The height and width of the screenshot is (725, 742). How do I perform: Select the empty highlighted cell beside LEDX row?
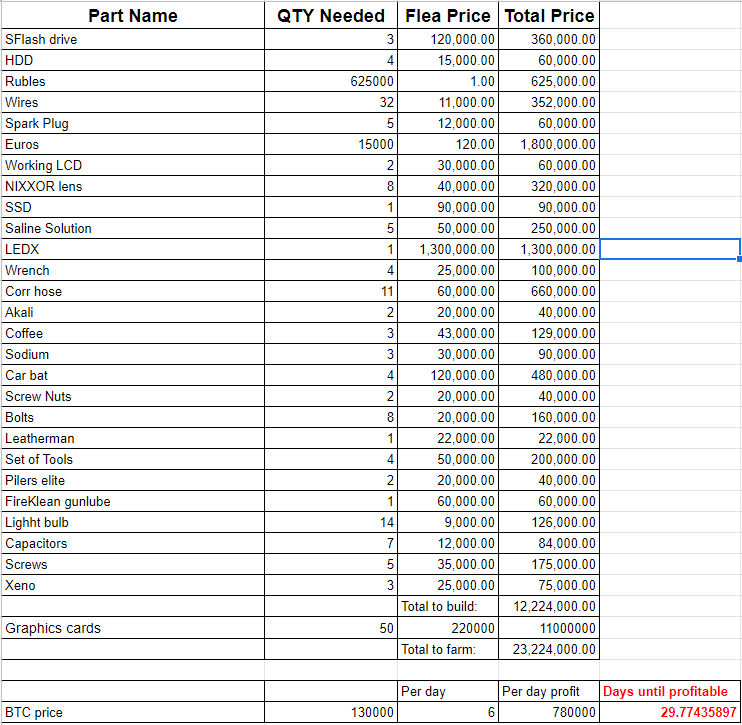(x=670, y=249)
